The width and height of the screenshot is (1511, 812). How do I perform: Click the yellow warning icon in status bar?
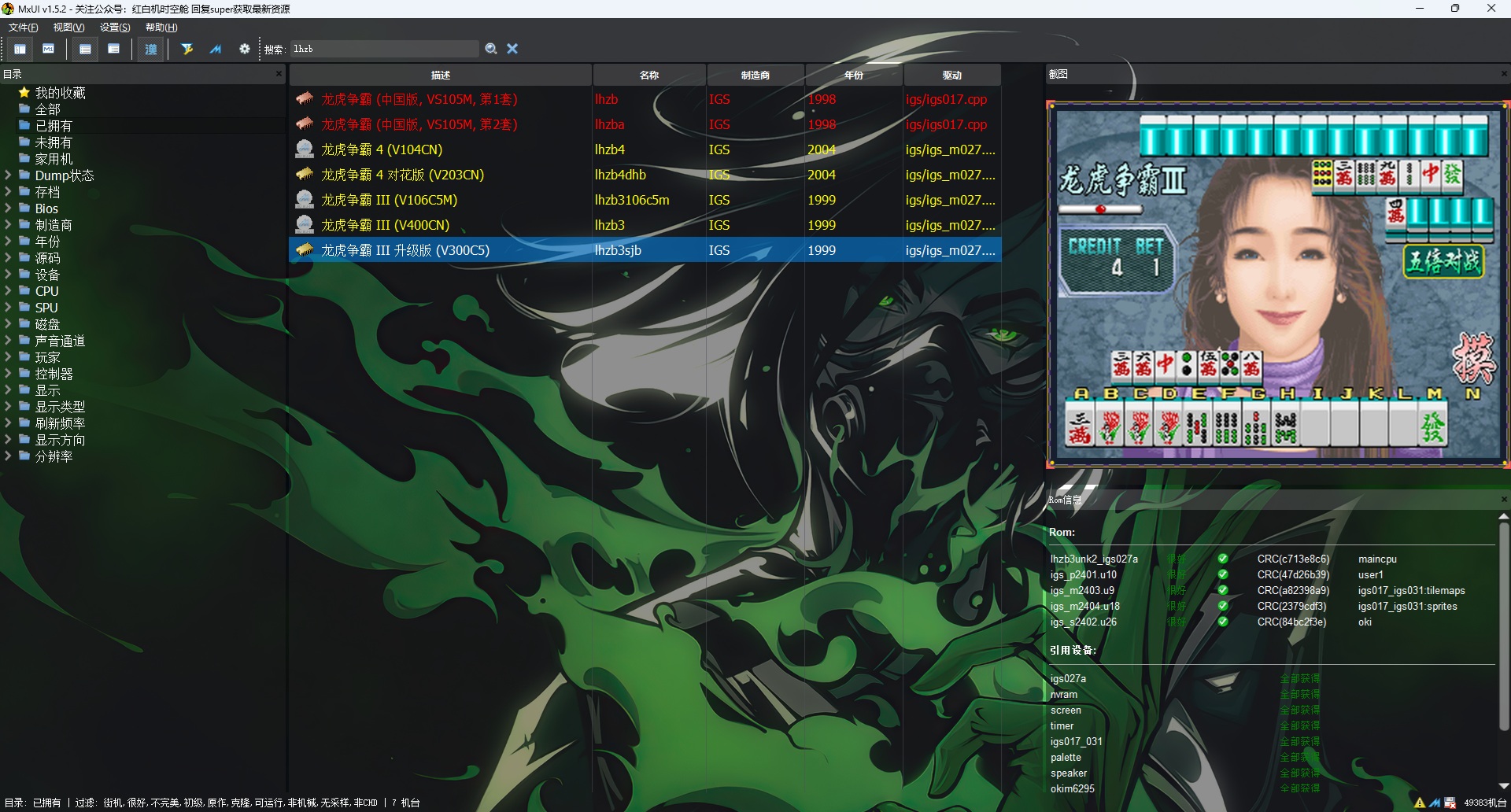1420,803
